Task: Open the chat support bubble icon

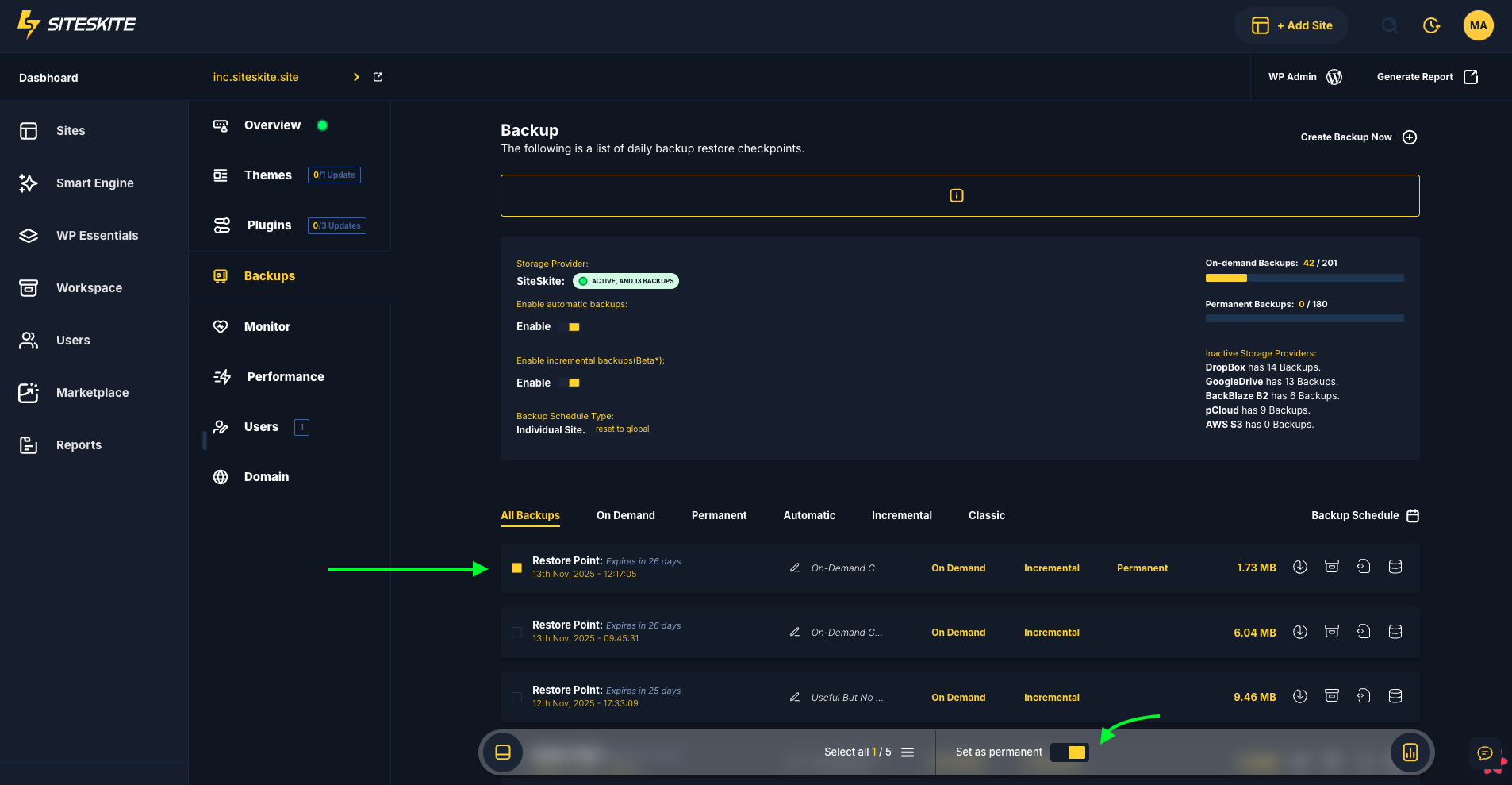Action: pos(1484,753)
